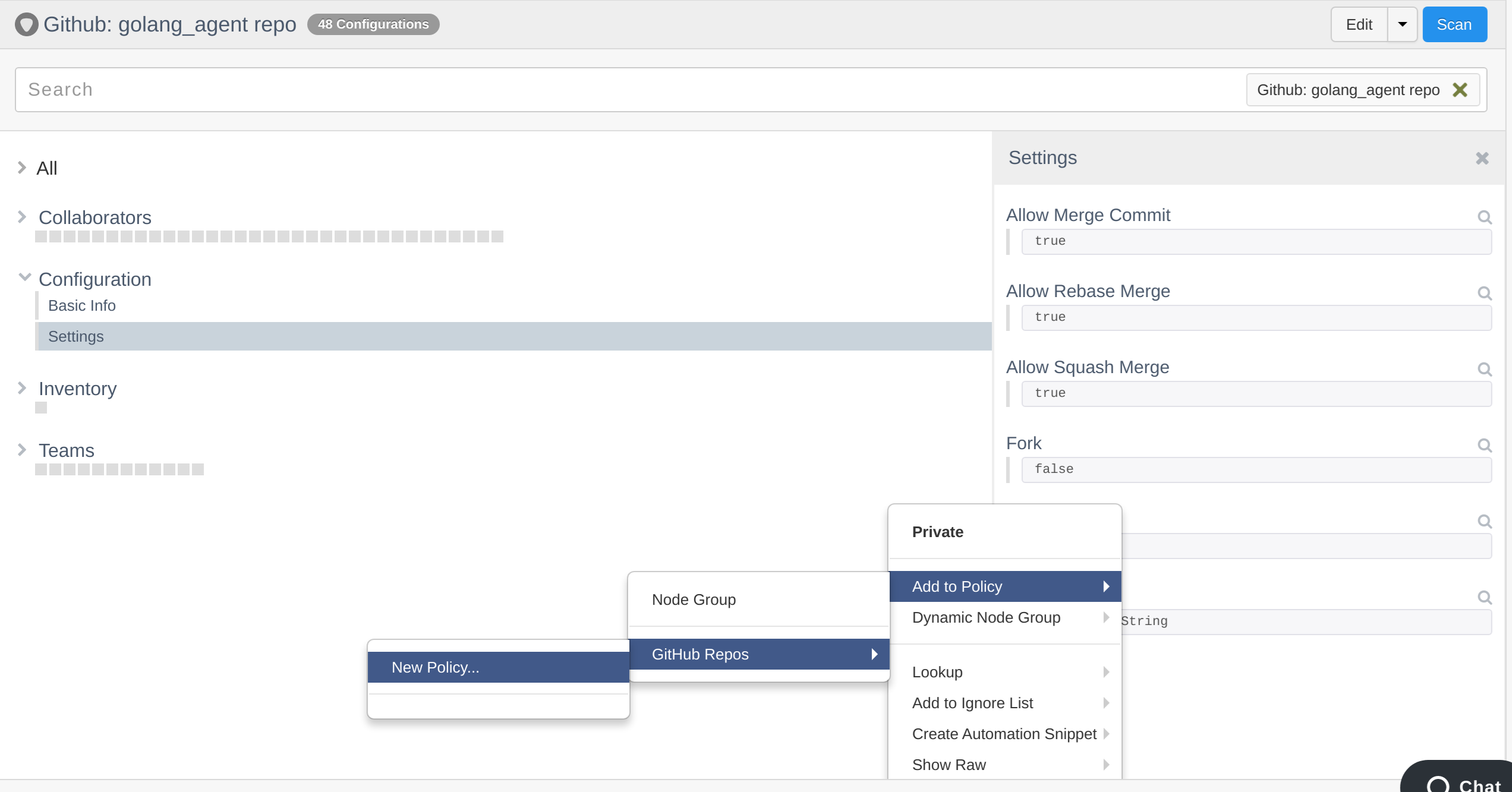Expand the Teams section
The width and height of the screenshot is (1512, 792).
click(x=22, y=450)
